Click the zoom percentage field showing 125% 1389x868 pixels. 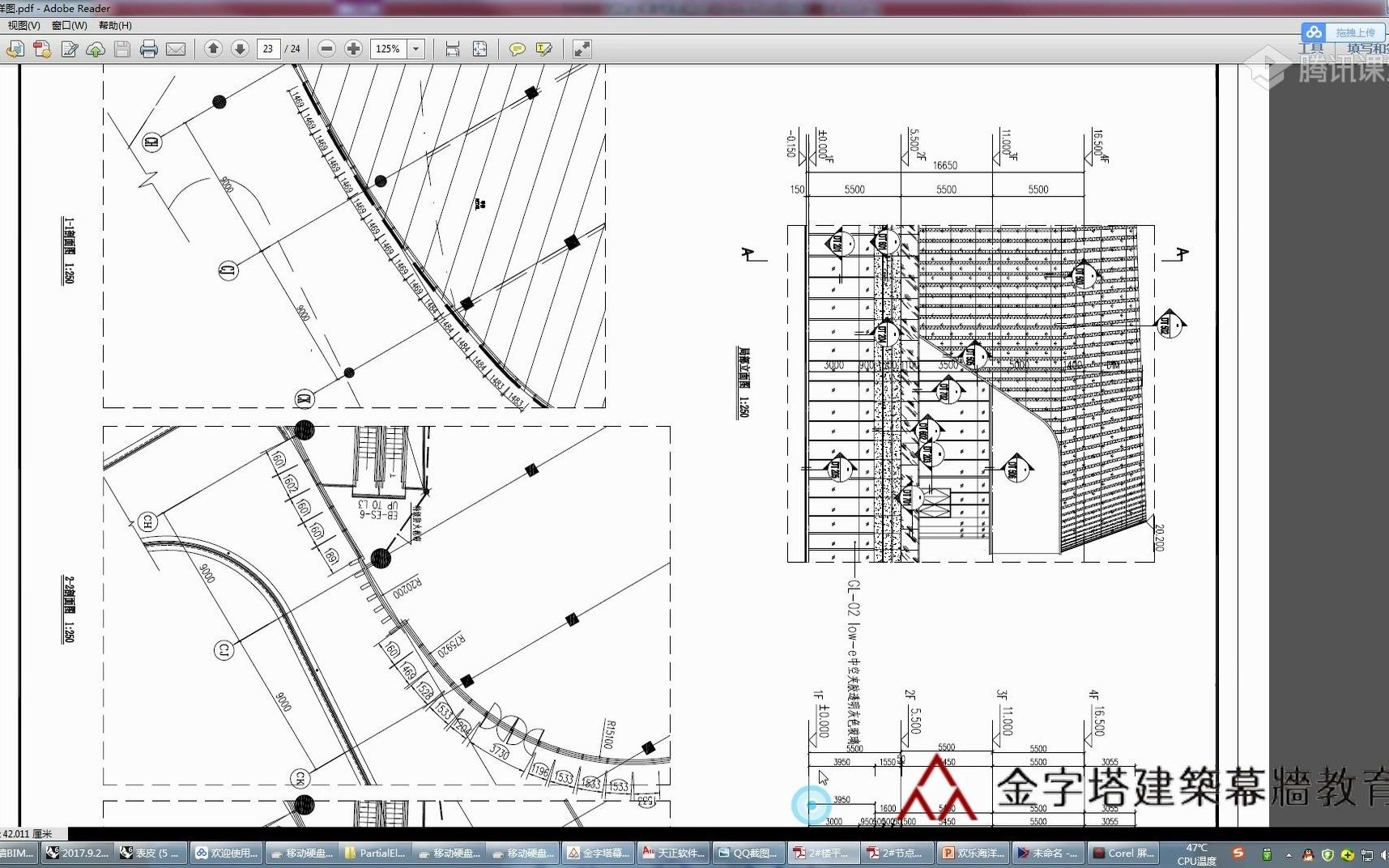[x=390, y=49]
